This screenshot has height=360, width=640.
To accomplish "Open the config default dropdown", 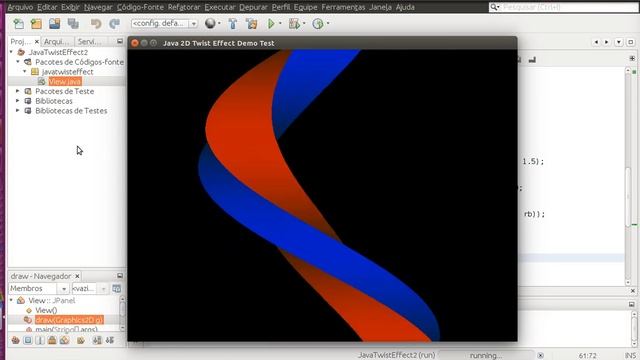I will [164, 23].
